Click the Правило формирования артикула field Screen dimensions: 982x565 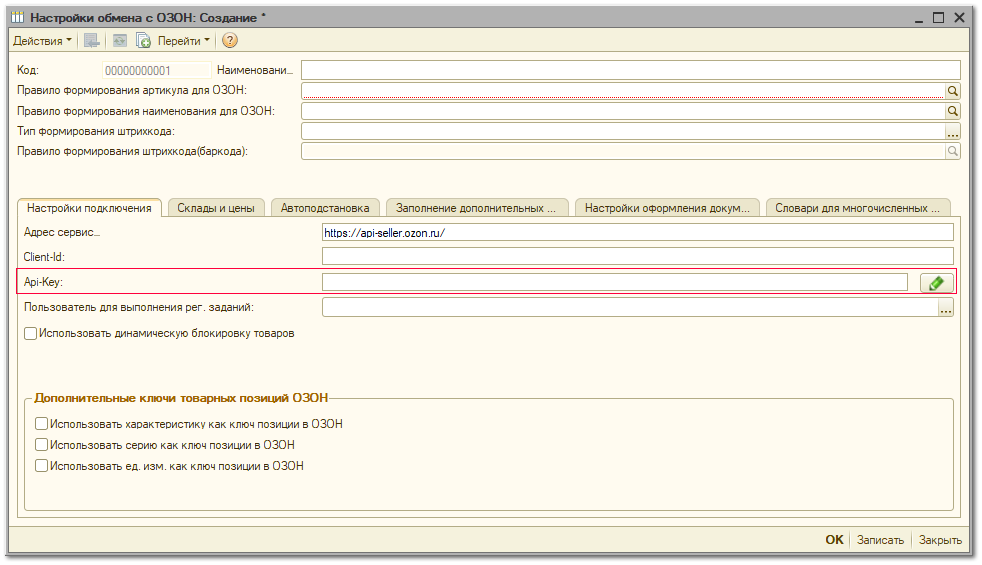pyautogui.click(x=623, y=91)
